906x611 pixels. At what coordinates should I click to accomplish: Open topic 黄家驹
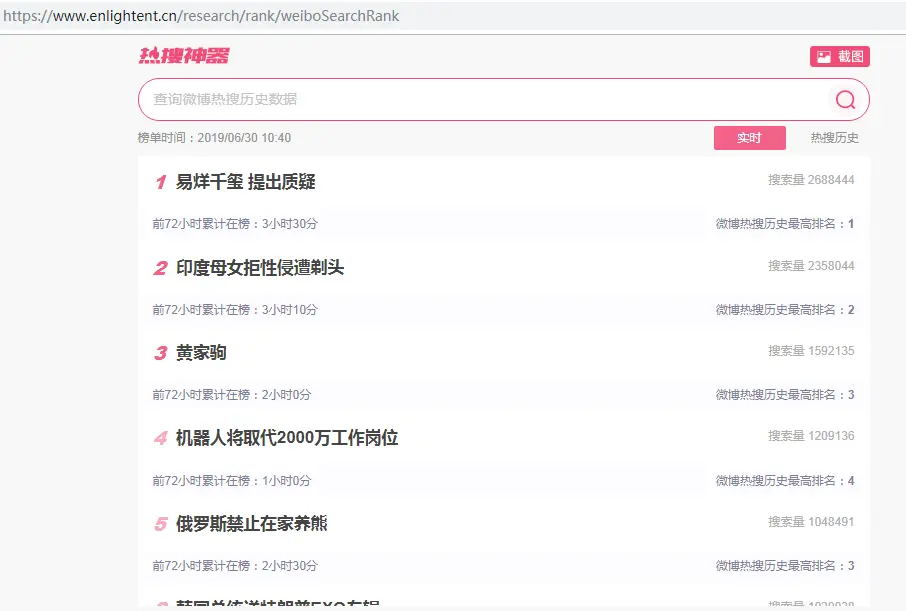click(200, 353)
